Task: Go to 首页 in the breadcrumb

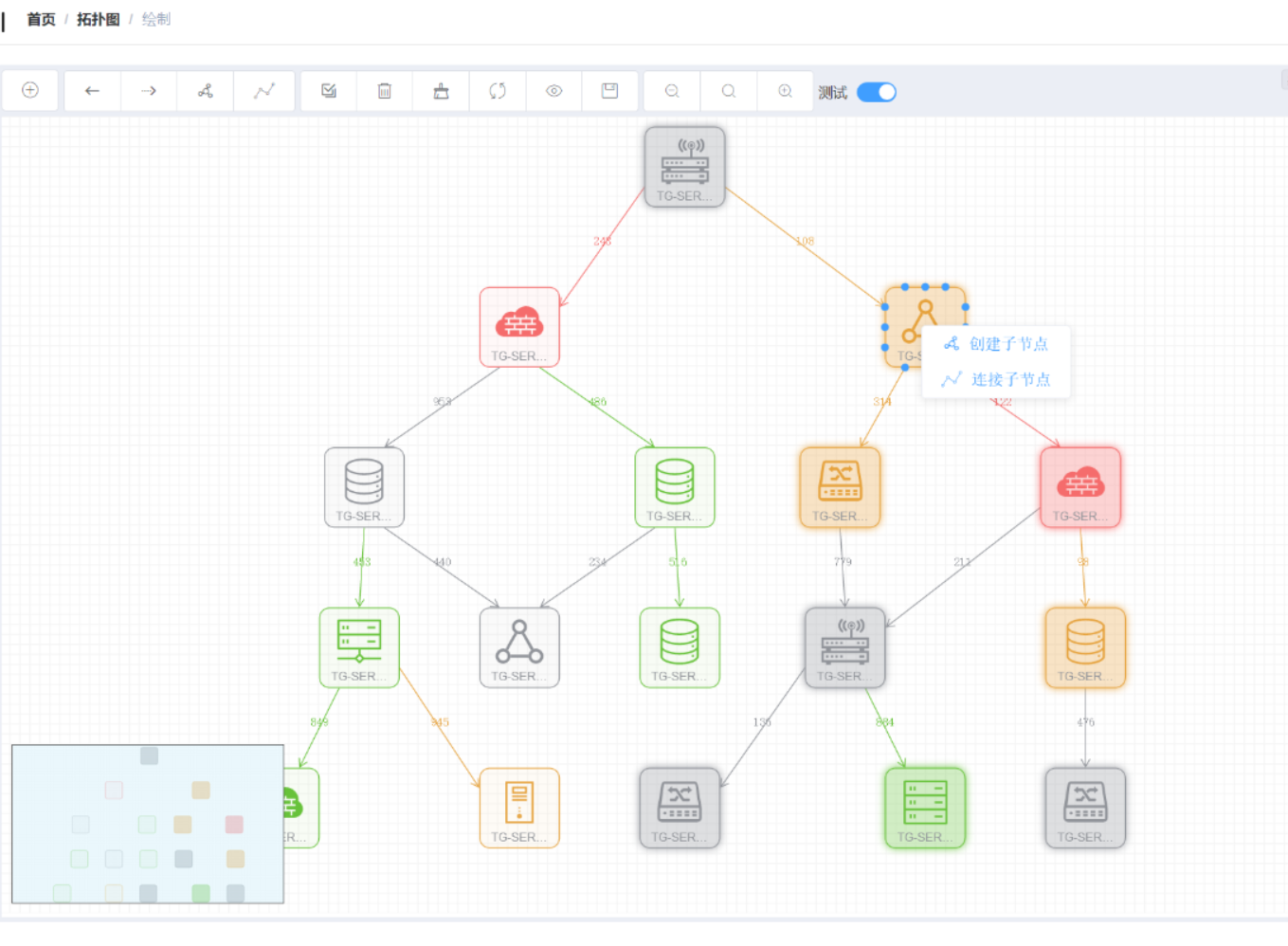Action: 41,19
